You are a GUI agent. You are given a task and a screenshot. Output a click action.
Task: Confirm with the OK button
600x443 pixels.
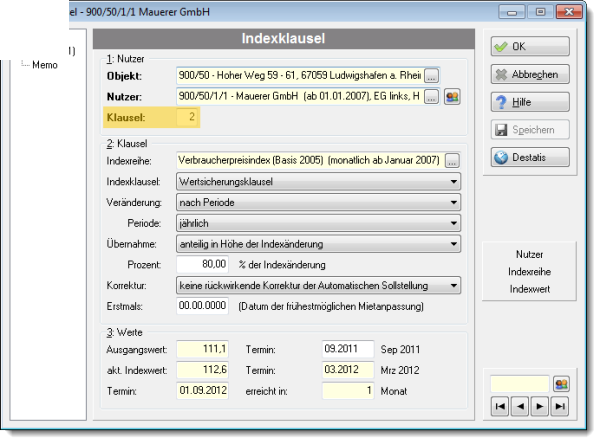(x=530, y=46)
